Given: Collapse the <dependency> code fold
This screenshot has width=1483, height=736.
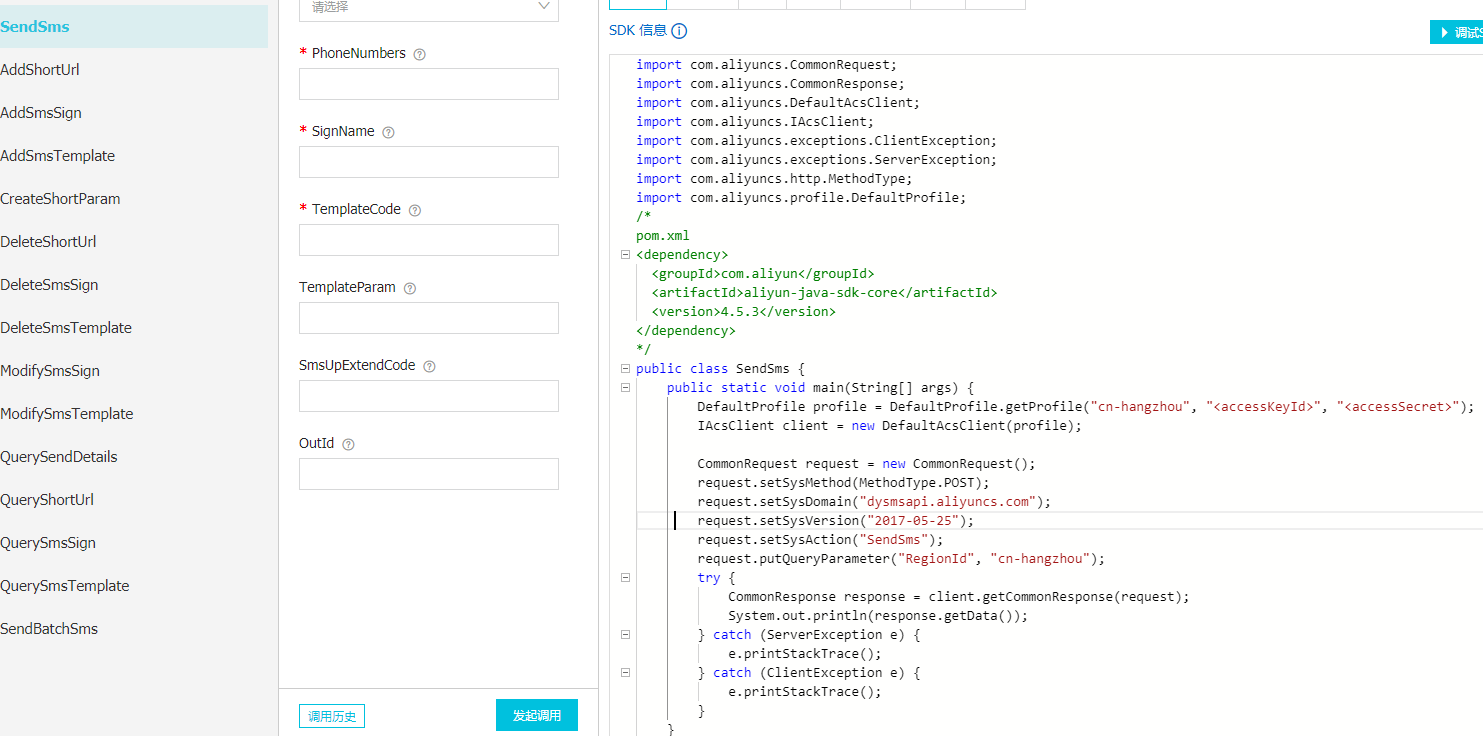Looking at the screenshot, I should pos(625,255).
